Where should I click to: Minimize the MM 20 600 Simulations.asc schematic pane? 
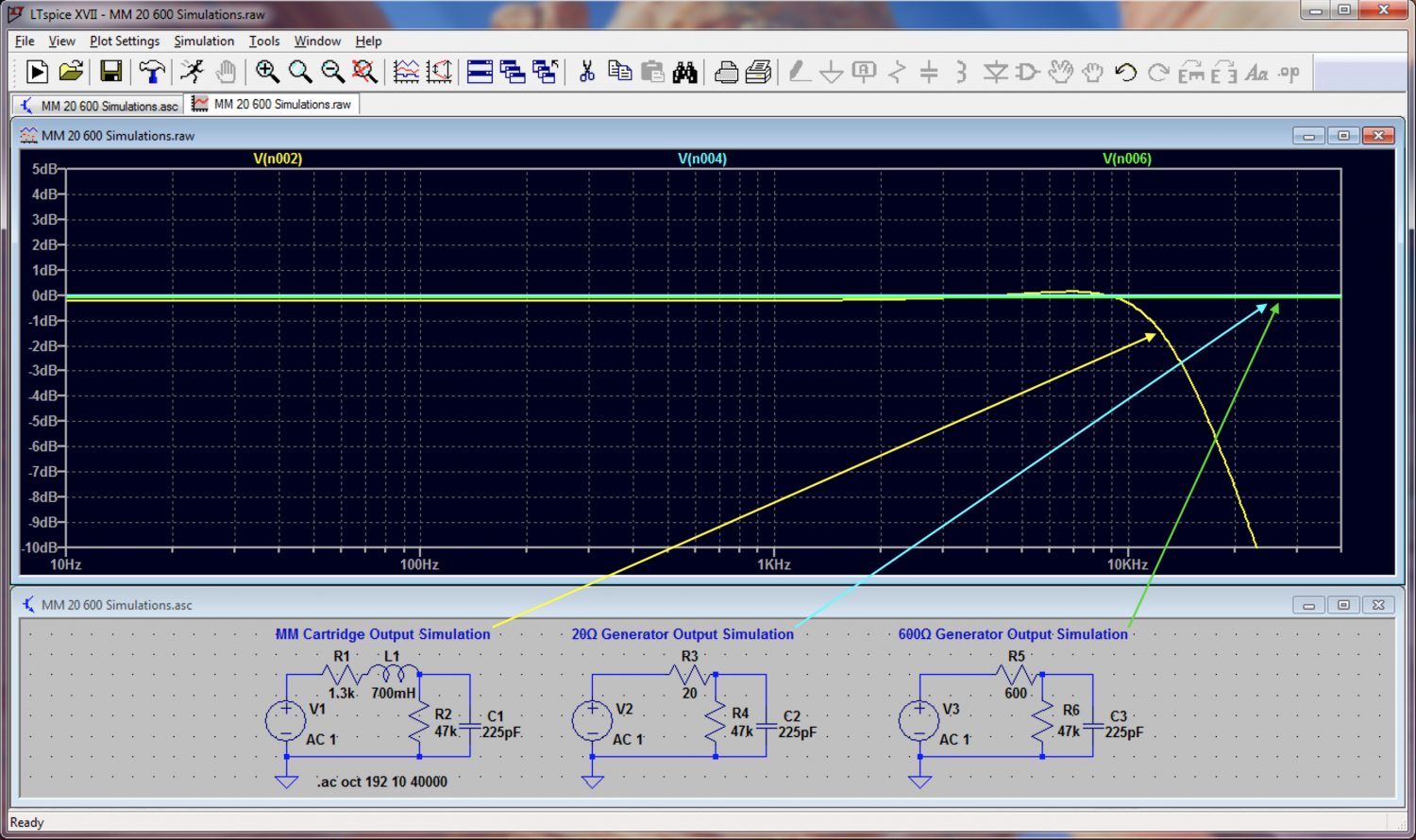1308,605
